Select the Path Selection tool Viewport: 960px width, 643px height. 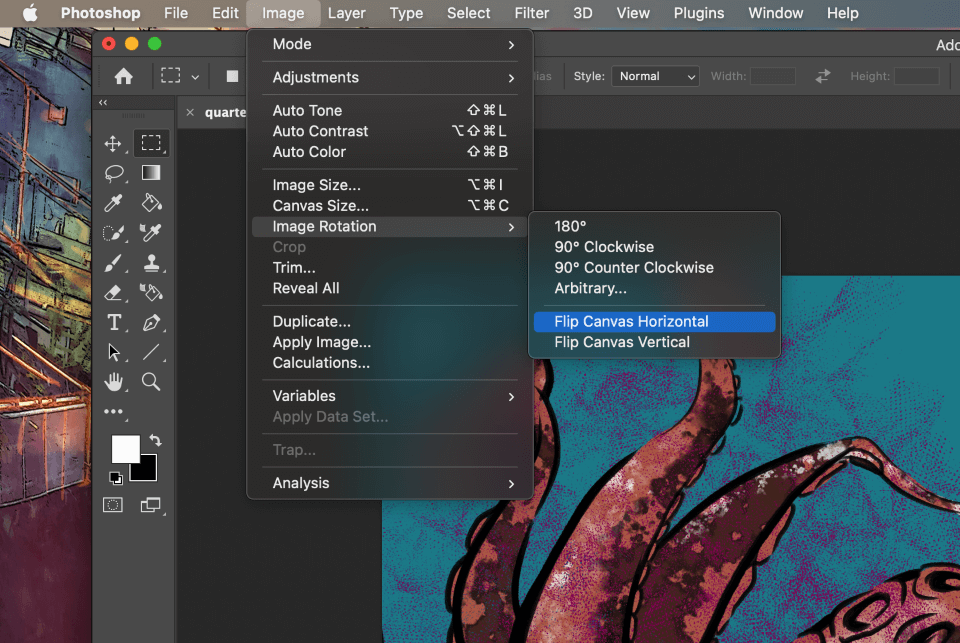(x=114, y=352)
